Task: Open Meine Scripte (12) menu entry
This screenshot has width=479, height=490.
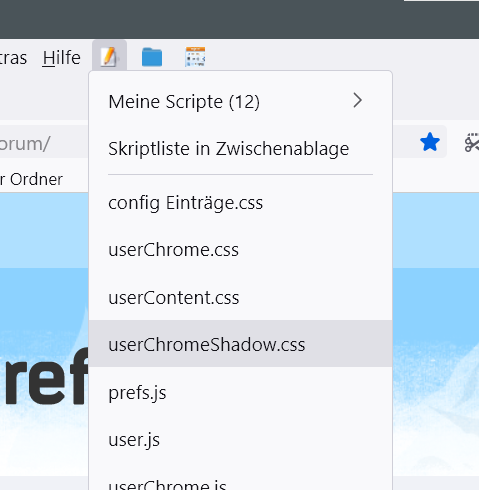Action: coord(240,101)
